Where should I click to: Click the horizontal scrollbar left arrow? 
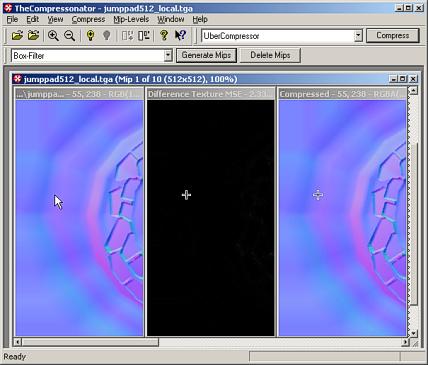pos(18,342)
